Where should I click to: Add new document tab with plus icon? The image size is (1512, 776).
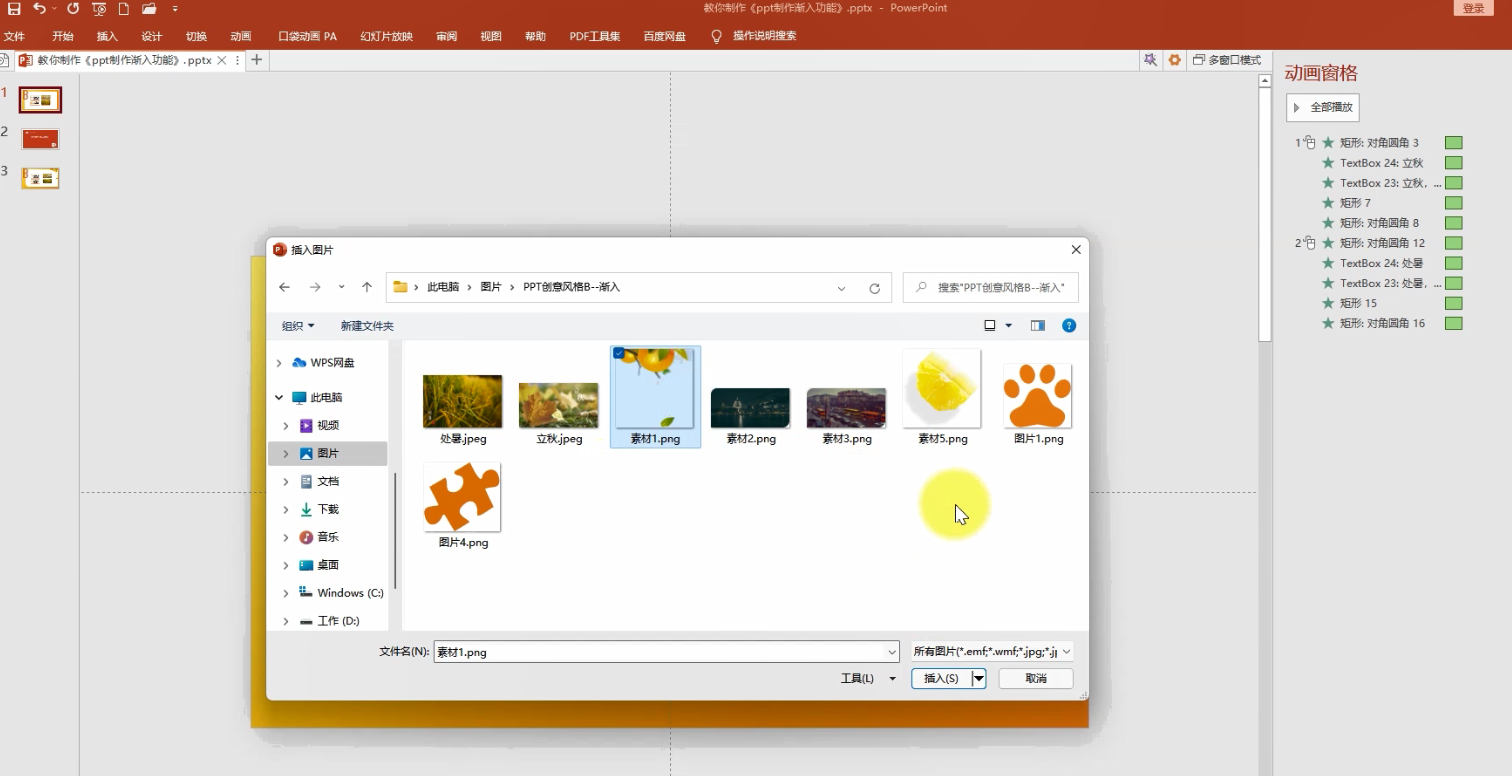[x=256, y=60]
